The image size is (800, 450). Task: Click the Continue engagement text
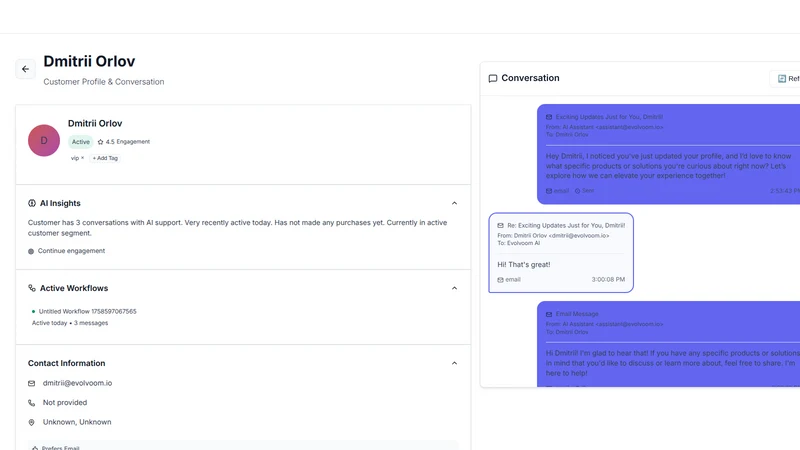[x=71, y=251]
